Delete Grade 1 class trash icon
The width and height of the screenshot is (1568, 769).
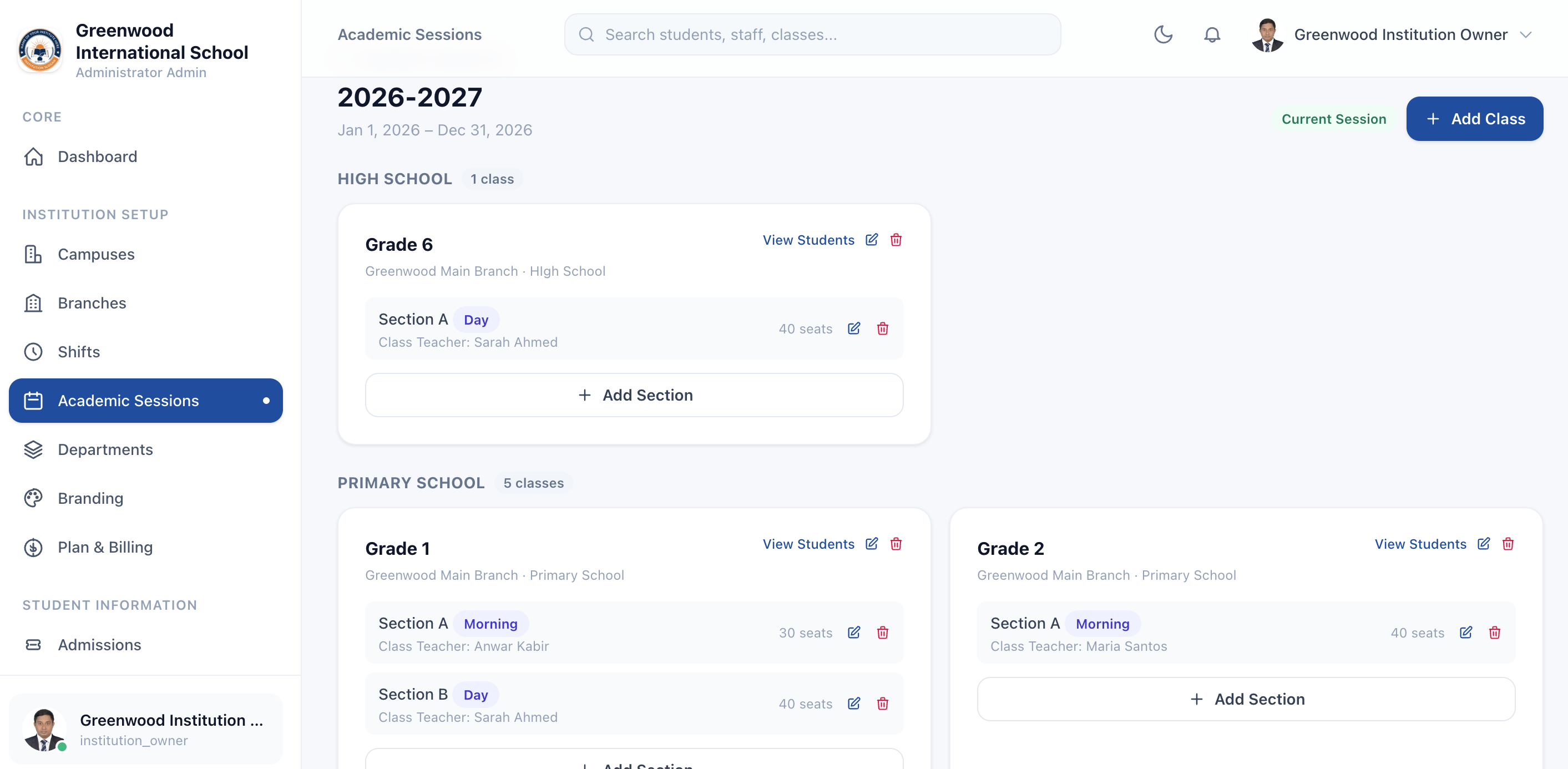pos(896,543)
